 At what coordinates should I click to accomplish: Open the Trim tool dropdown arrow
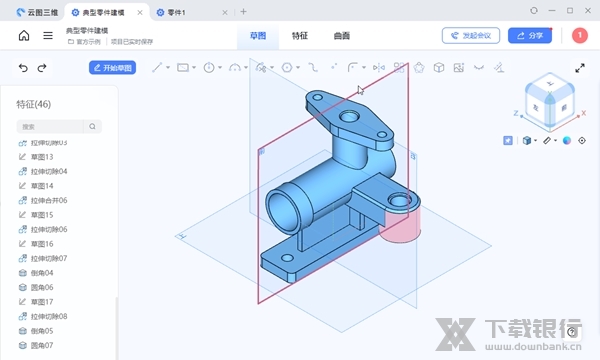pyautogui.click(x=272, y=68)
